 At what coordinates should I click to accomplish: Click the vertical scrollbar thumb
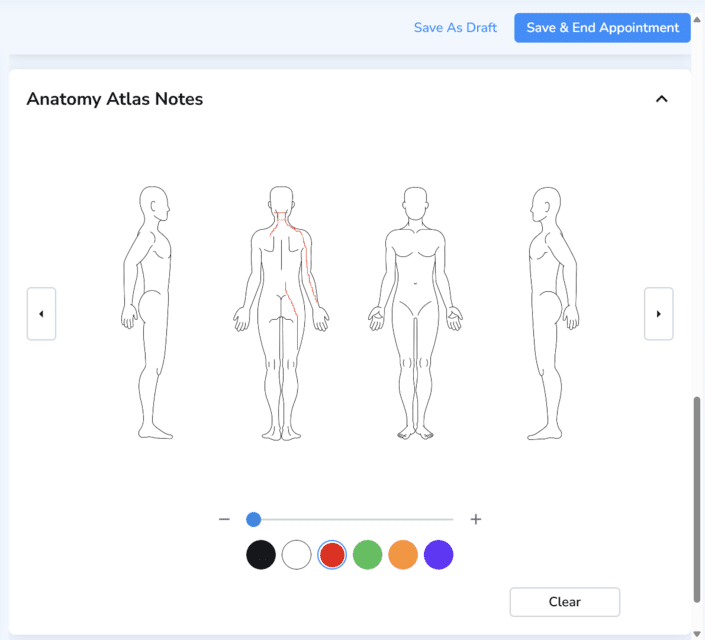(x=697, y=499)
